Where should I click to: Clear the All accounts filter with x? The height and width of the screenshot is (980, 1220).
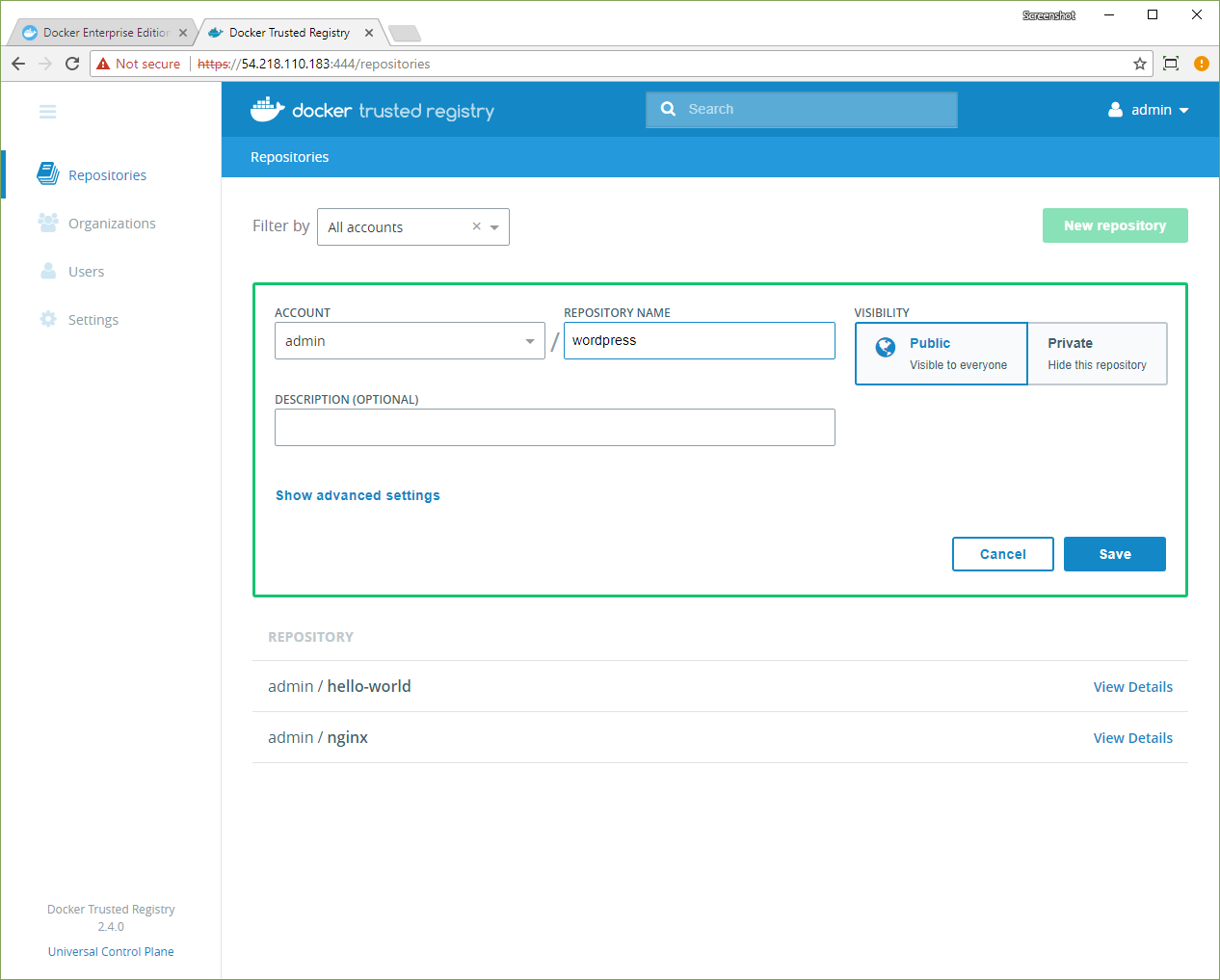coord(476,226)
